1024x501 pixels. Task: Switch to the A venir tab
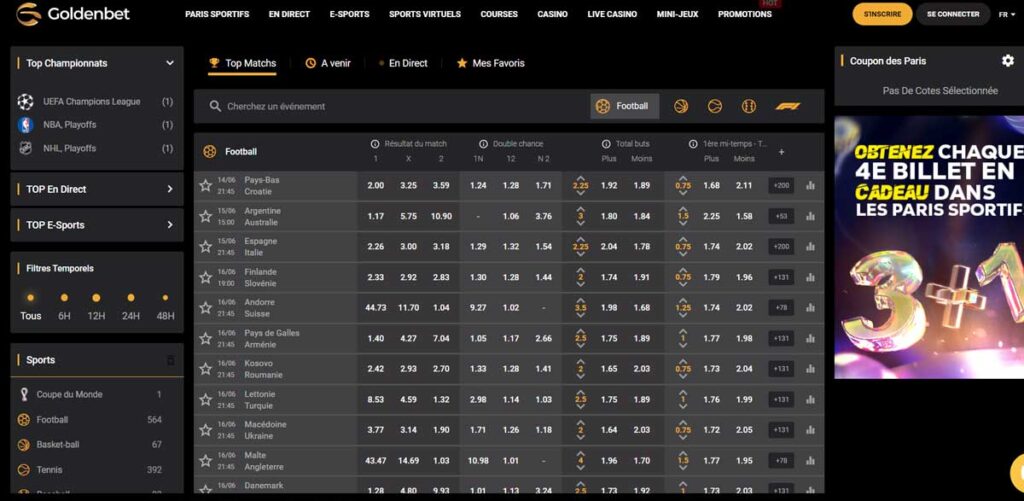pyautogui.click(x=328, y=63)
